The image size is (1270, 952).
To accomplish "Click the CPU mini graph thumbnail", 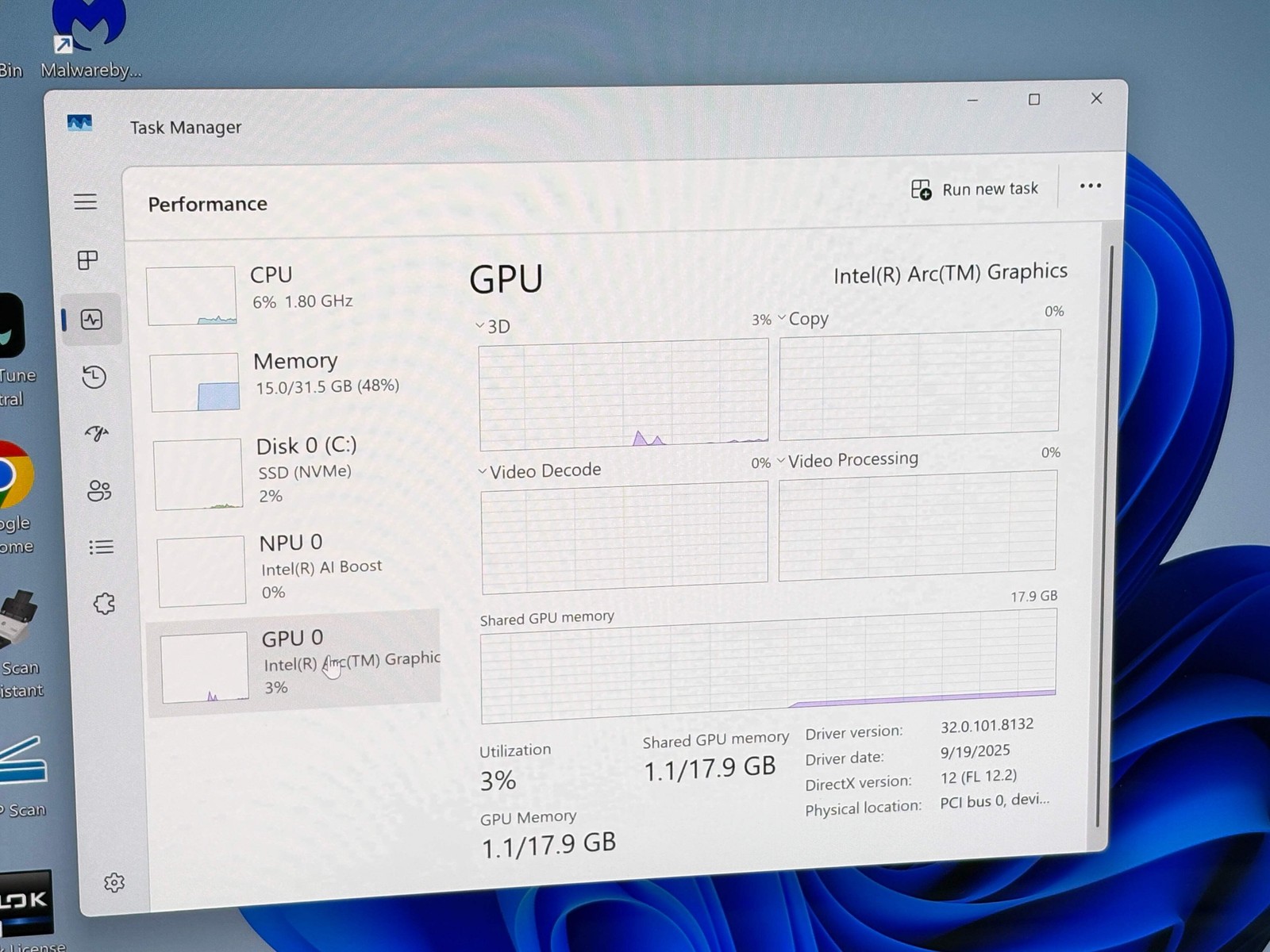I will (191, 295).
